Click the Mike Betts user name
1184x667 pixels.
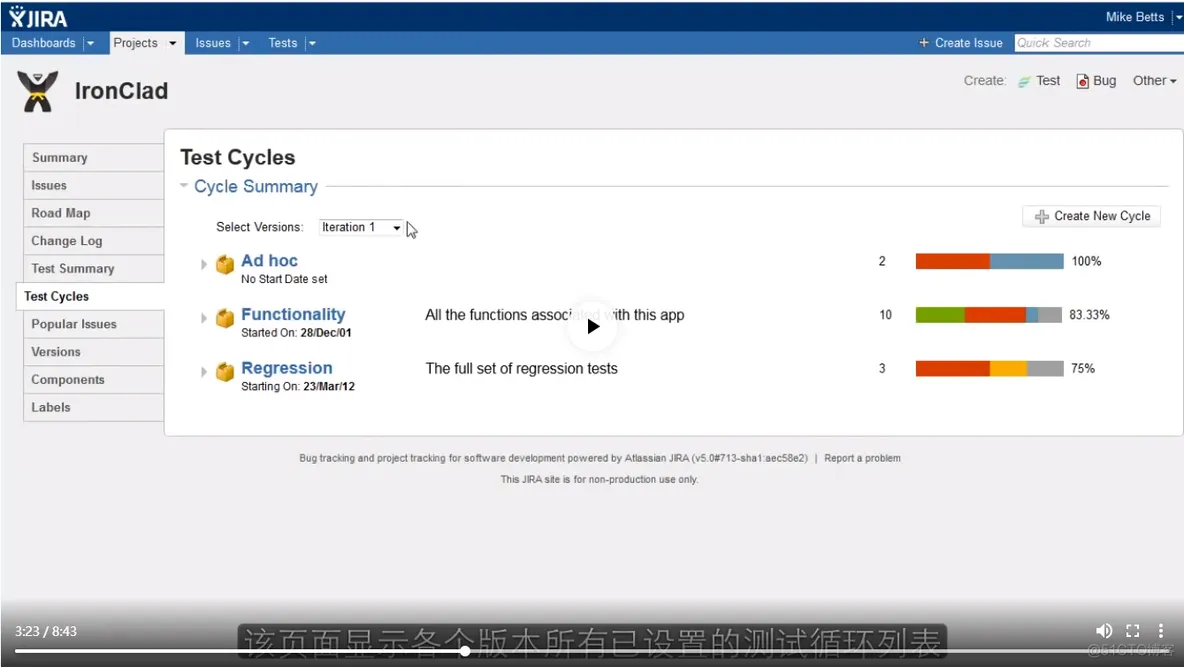(x=1135, y=17)
